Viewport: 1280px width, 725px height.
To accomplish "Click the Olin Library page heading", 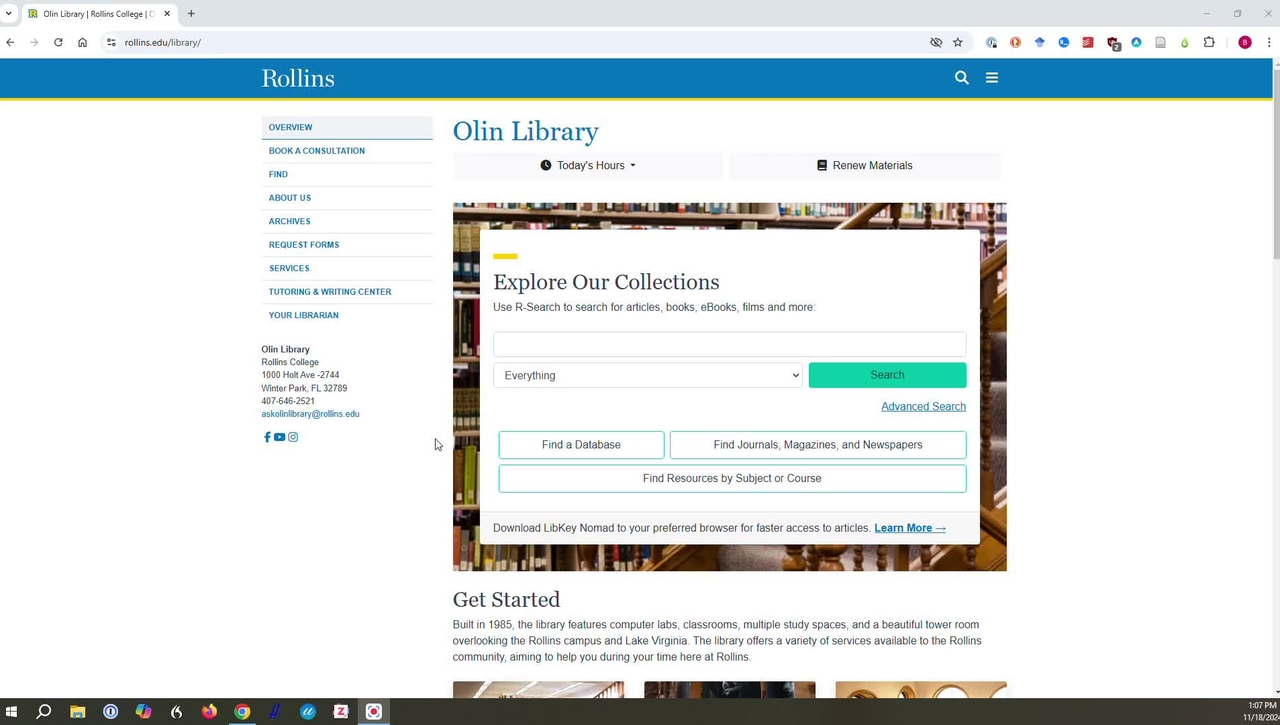I will pyautogui.click(x=526, y=131).
